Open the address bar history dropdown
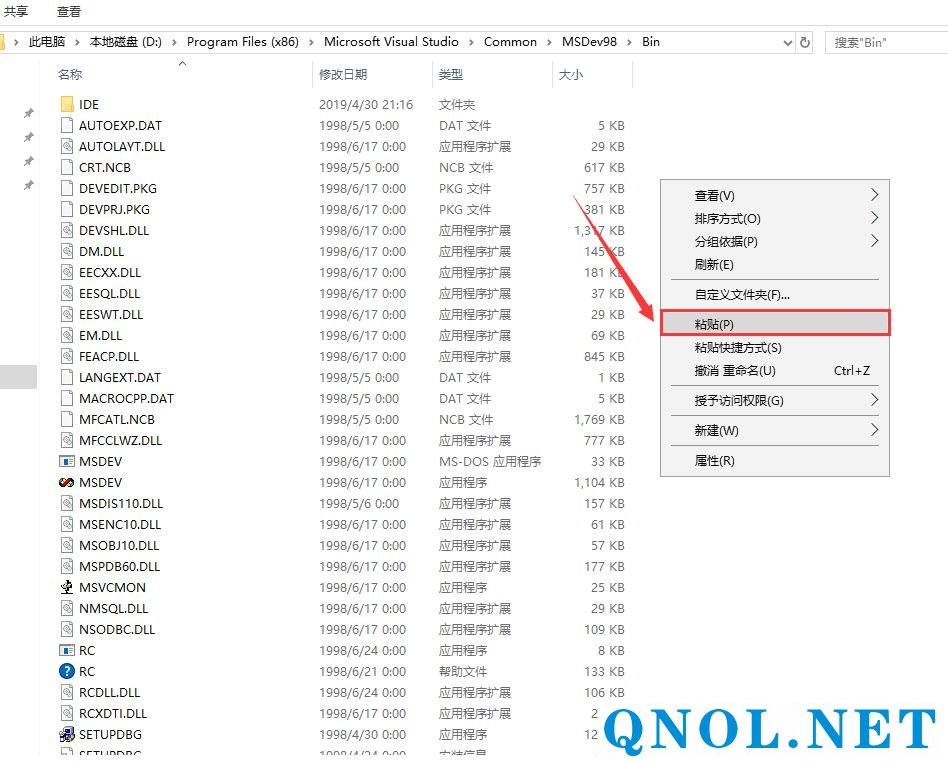Image resolution: width=948 pixels, height=763 pixels. 785,42
